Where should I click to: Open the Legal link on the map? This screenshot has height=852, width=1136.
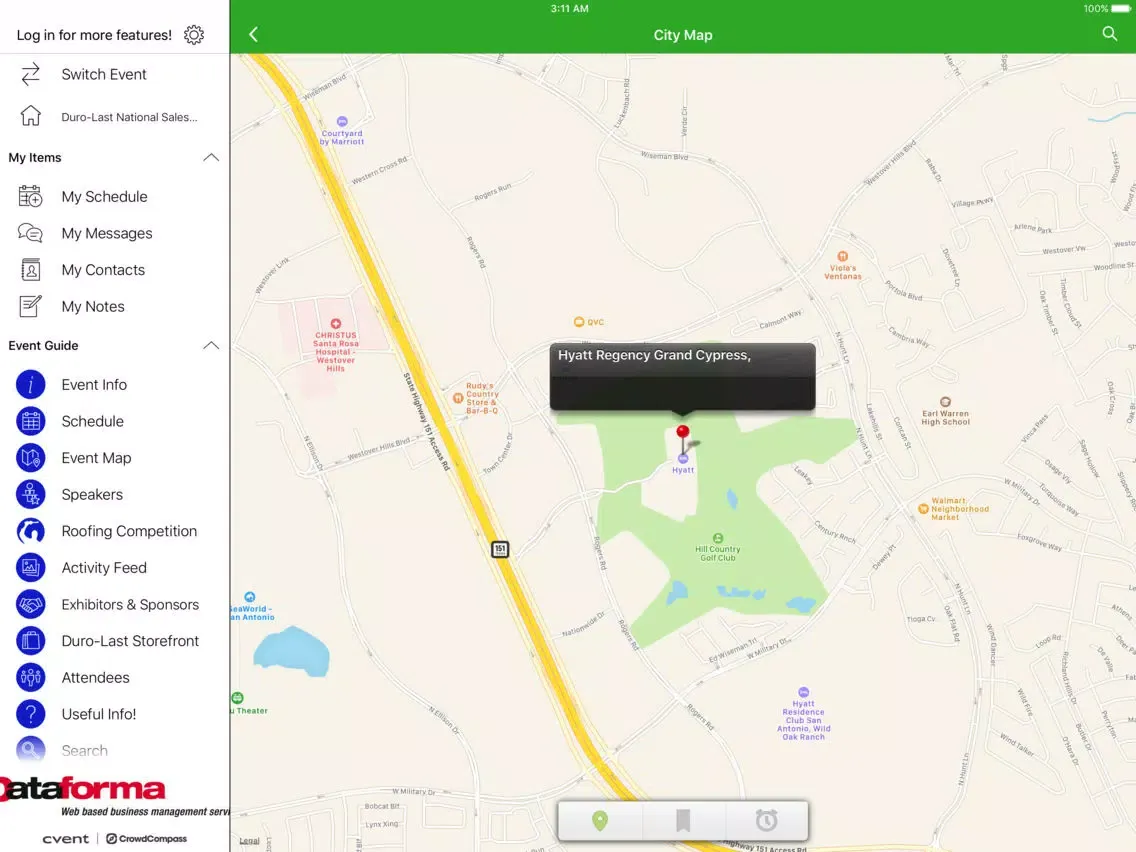point(249,840)
